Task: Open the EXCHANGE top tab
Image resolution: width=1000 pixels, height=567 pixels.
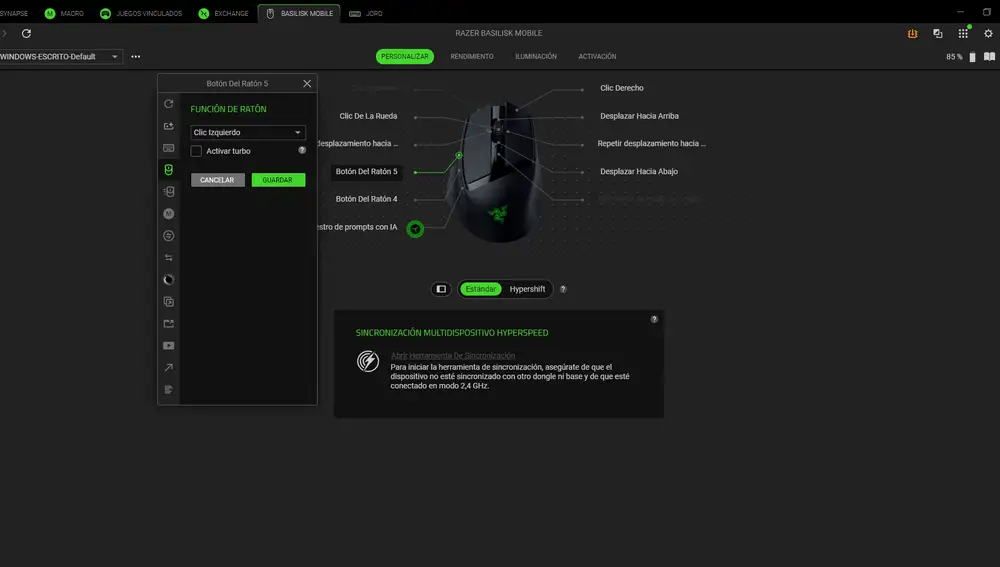Action: [x=223, y=13]
